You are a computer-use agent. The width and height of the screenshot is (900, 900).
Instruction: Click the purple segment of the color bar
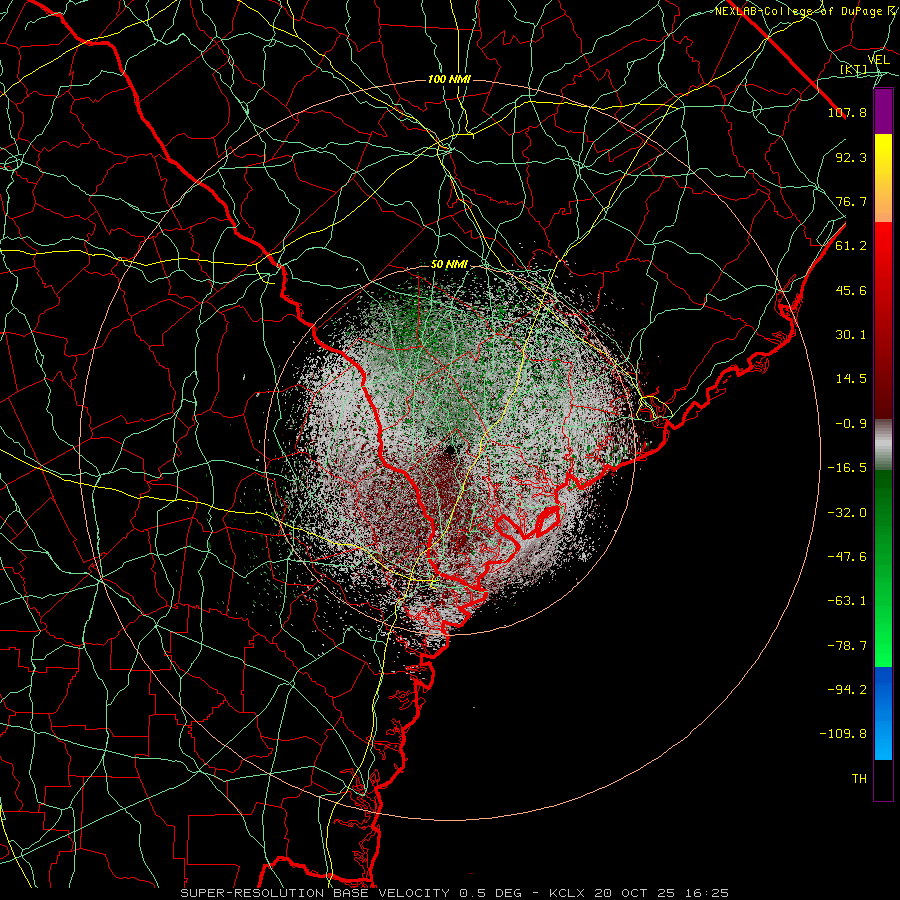pyautogui.click(x=883, y=112)
